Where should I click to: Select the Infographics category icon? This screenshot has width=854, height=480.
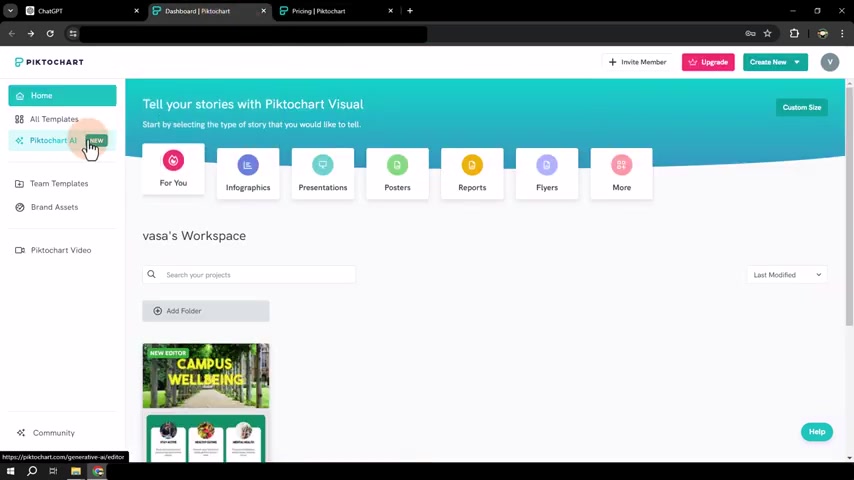coord(248,165)
